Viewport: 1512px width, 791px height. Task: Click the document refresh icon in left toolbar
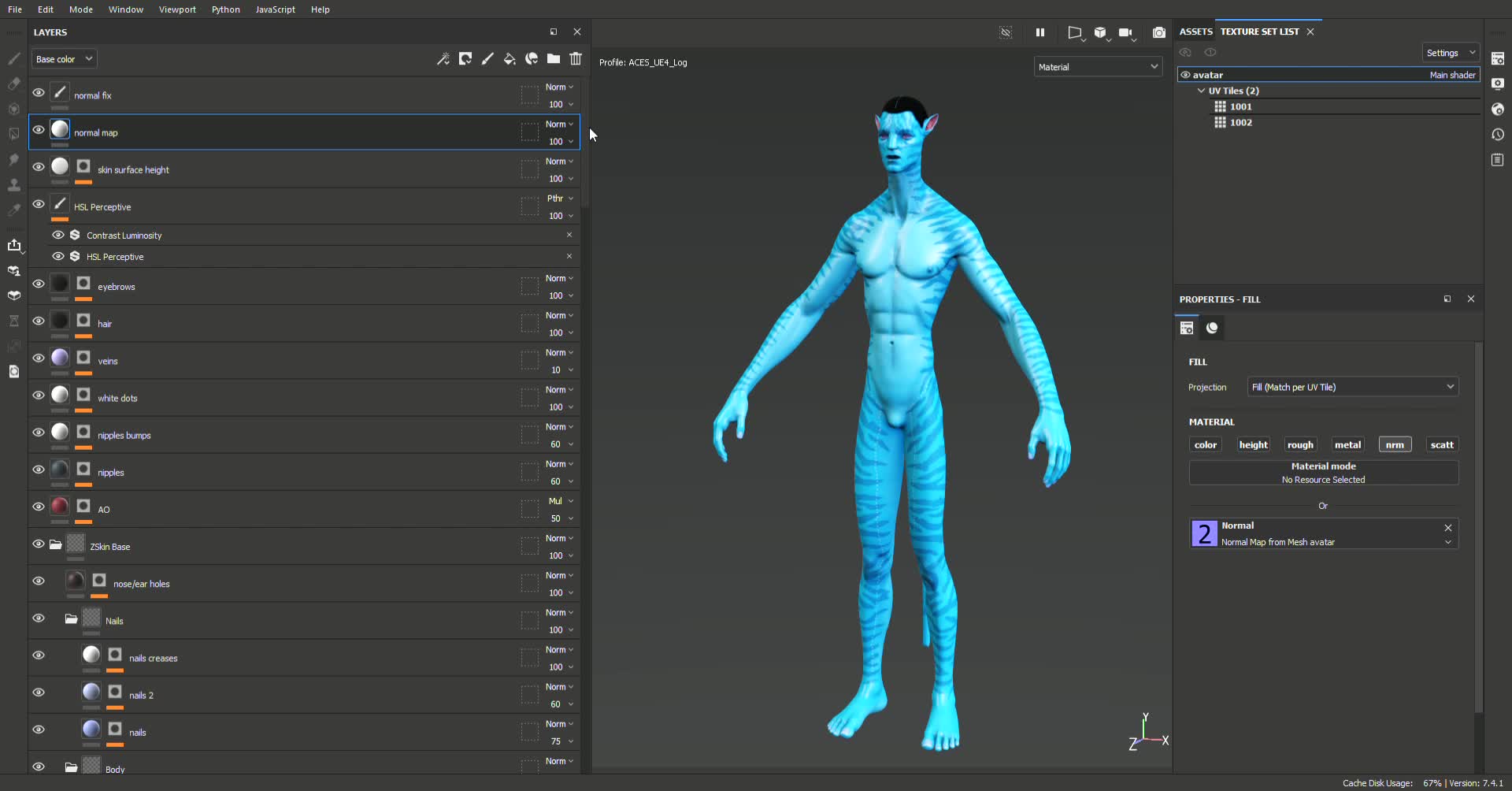[14, 371]
